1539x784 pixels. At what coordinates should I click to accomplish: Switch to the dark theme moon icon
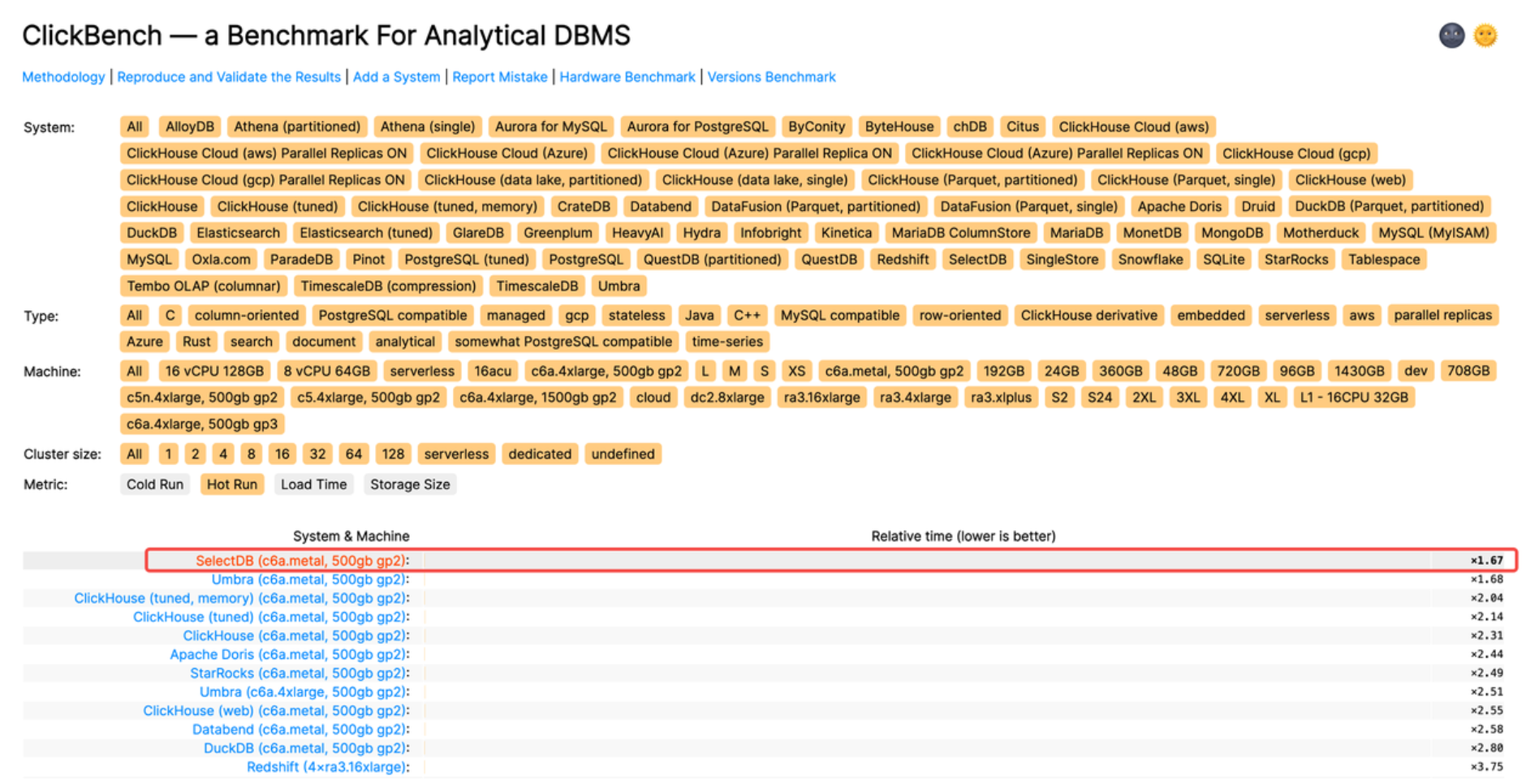pyautogui.click(x=1451, y=36)
